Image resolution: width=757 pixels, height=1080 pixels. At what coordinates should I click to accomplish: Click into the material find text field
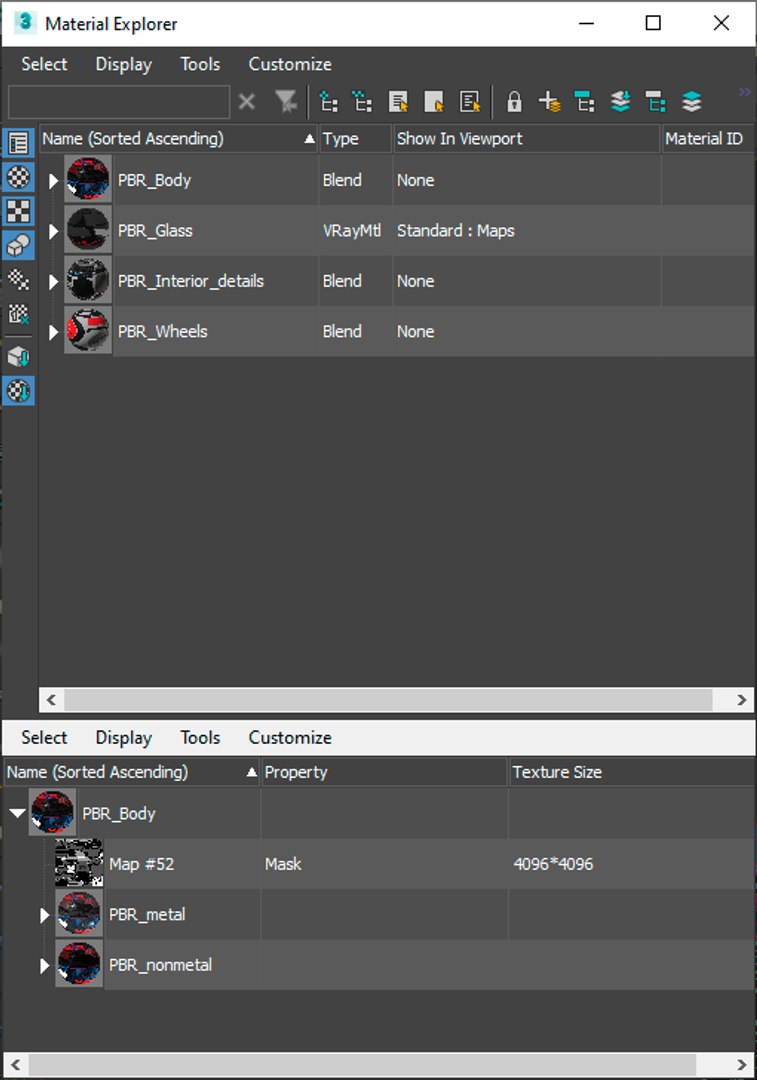pos(118,102)
